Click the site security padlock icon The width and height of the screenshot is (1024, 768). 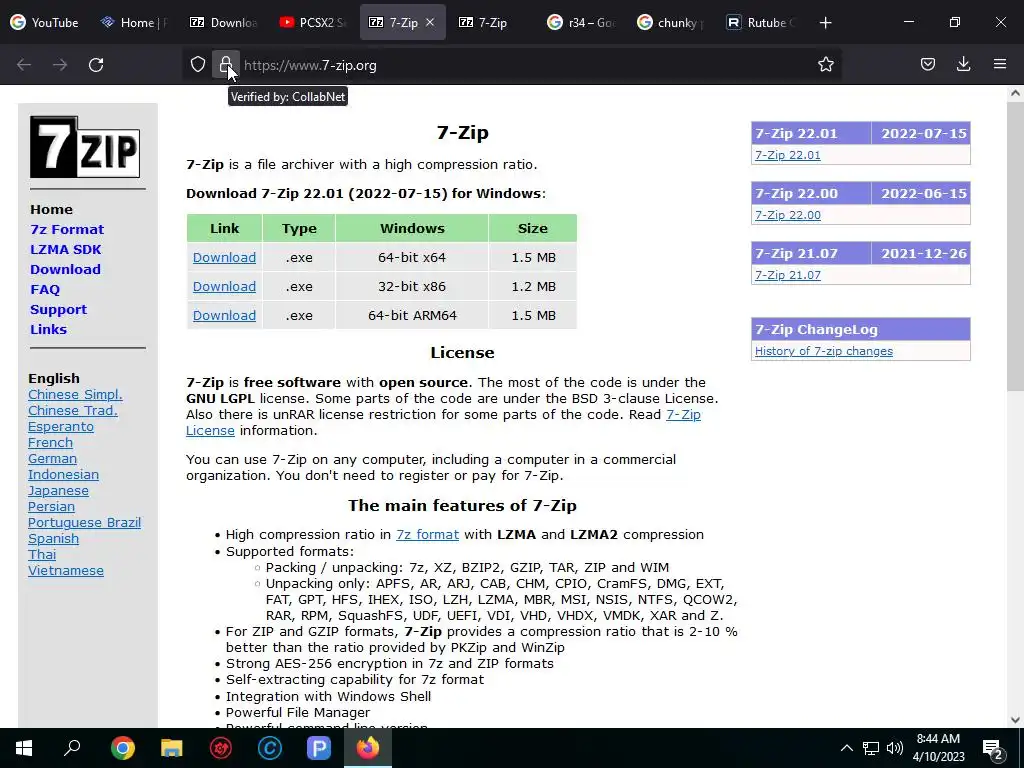point(225,64)
